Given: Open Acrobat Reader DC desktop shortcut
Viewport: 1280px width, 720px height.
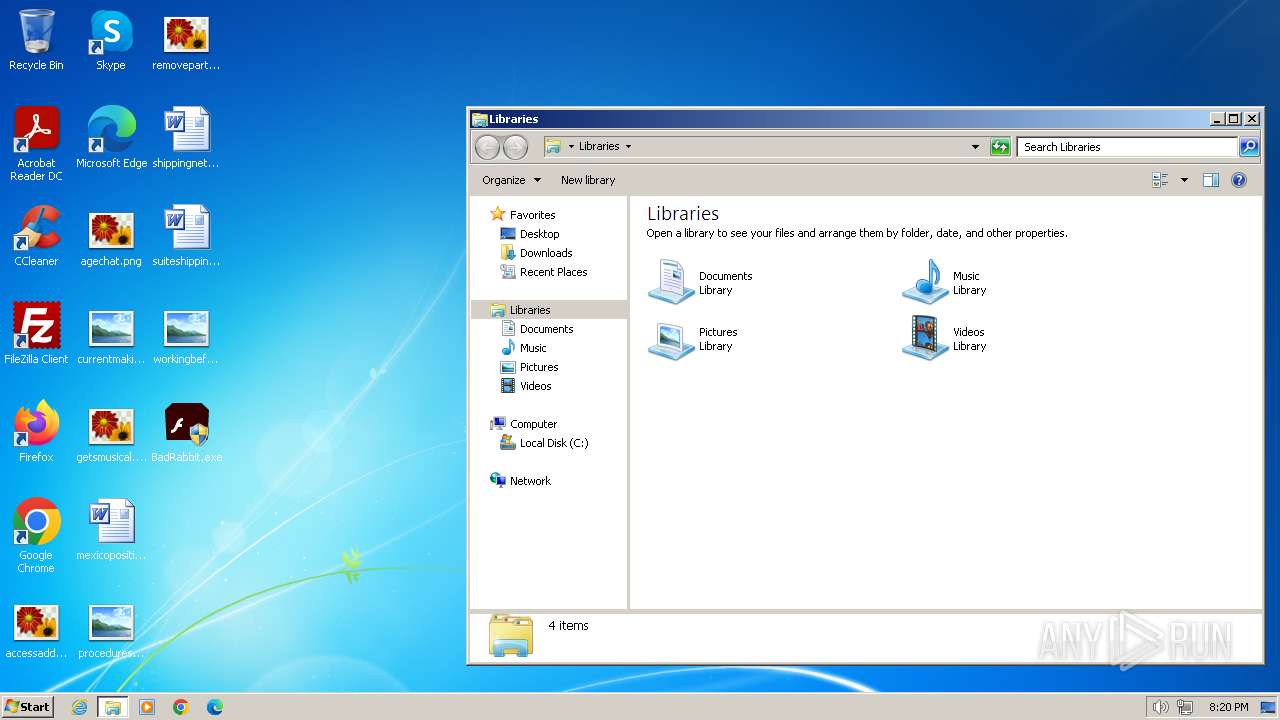Looking at the screenshot, I should [36, 144].
